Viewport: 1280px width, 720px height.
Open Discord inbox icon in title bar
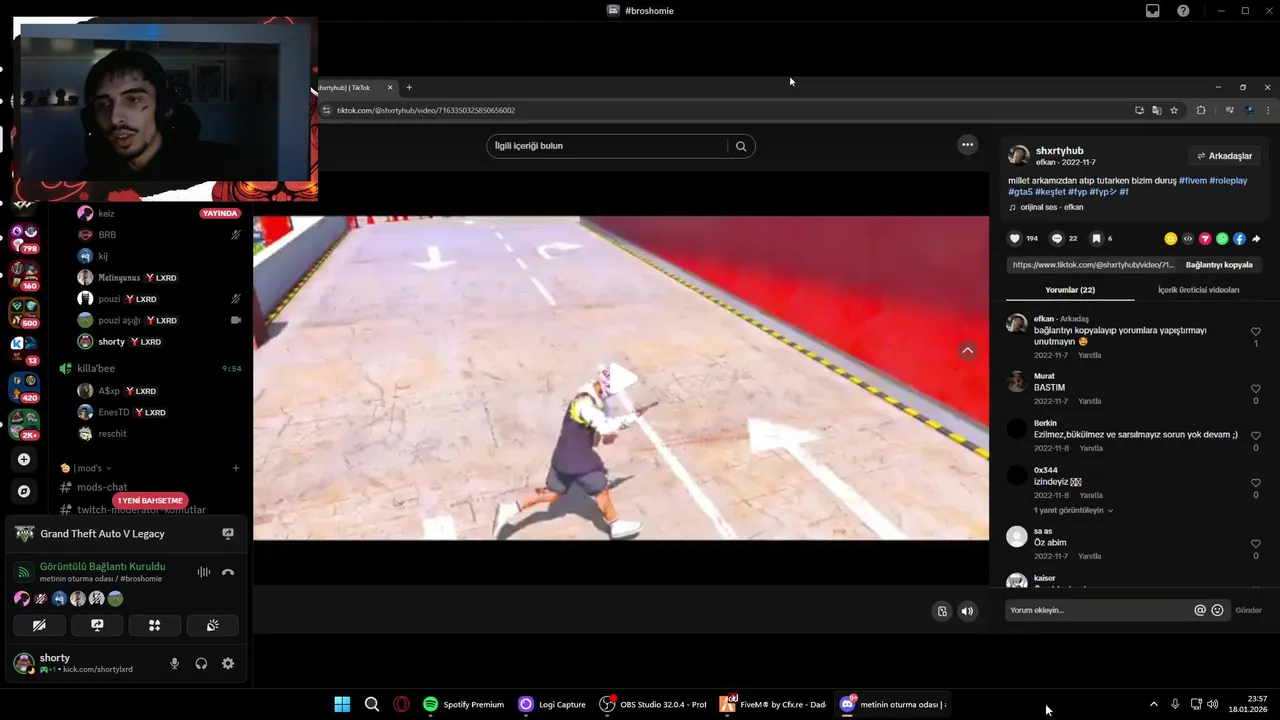click(x=1153, y=10)
